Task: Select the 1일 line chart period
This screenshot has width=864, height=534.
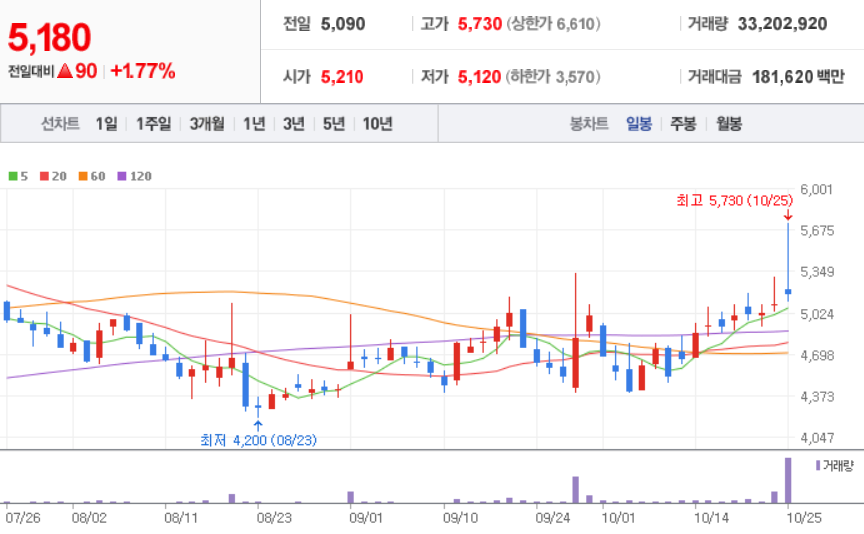Action: 106,124
